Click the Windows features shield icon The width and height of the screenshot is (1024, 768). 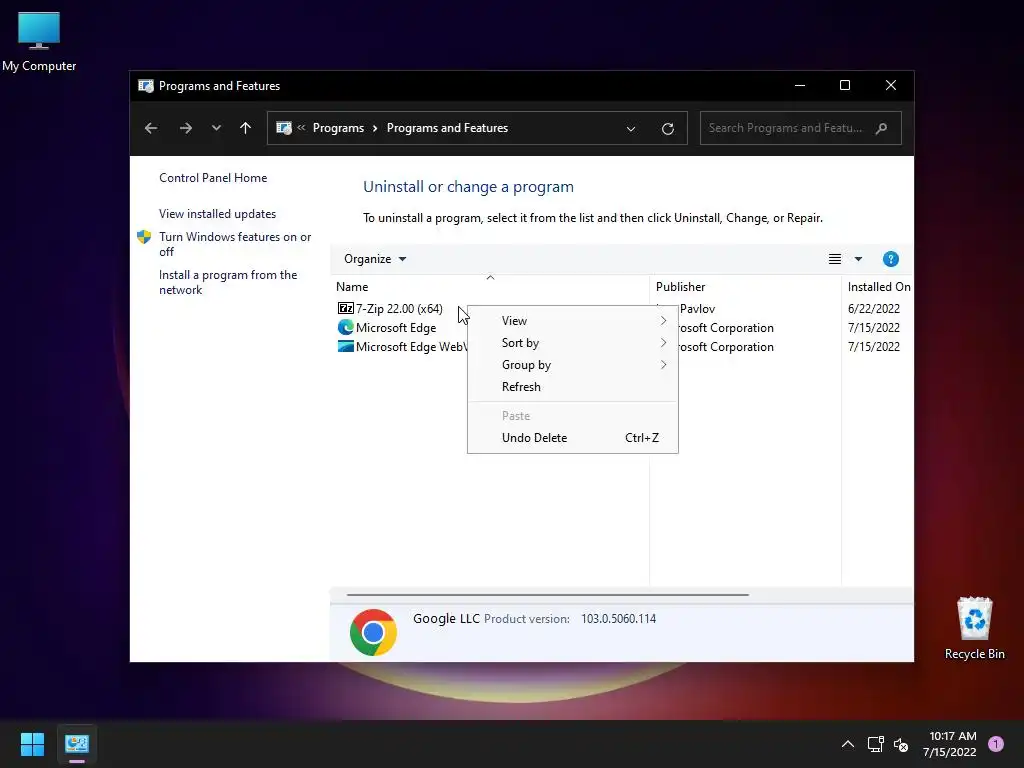pos(144,236)
